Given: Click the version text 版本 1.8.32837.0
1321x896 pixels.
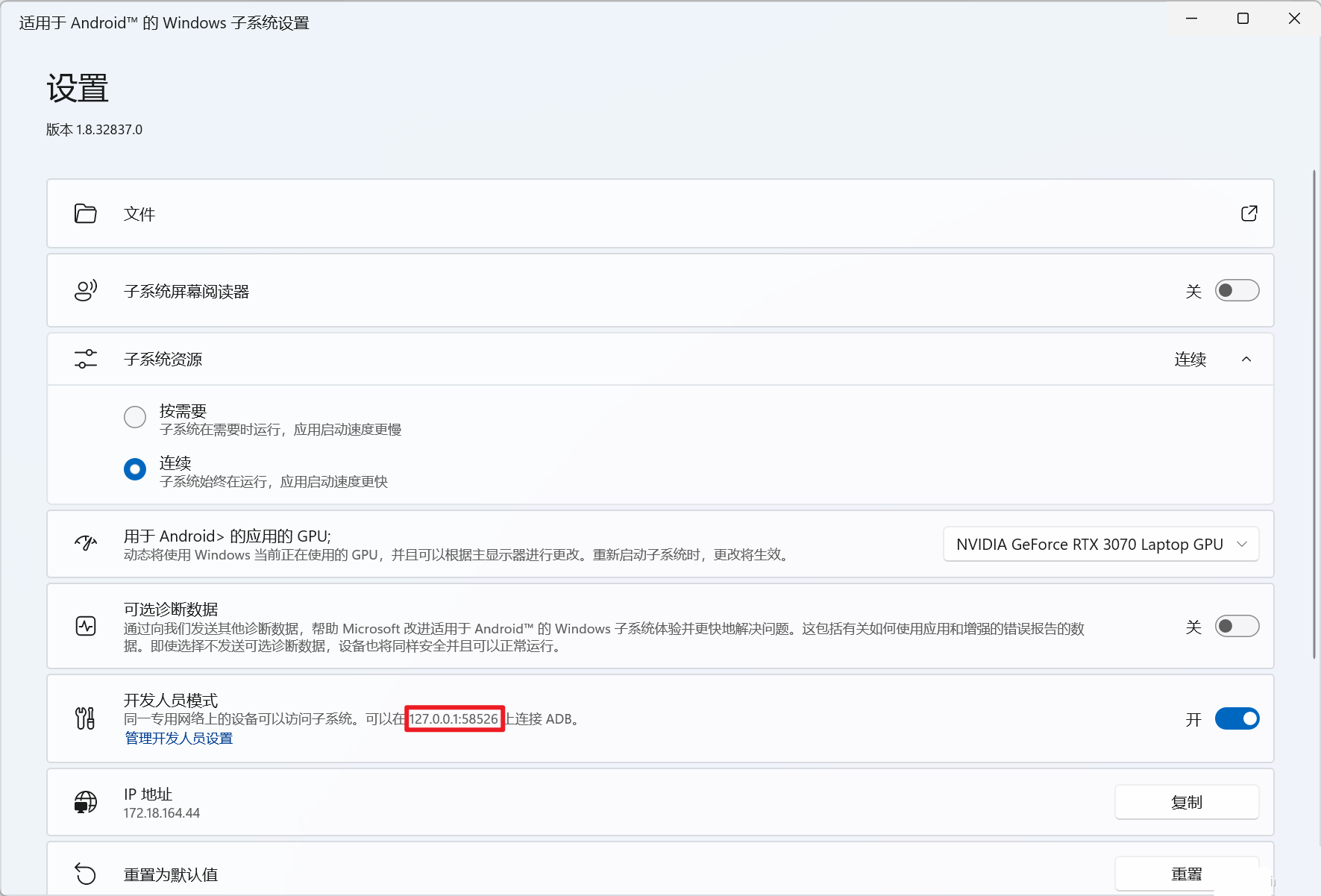Looking at the screenshot, I should (94, 130).
